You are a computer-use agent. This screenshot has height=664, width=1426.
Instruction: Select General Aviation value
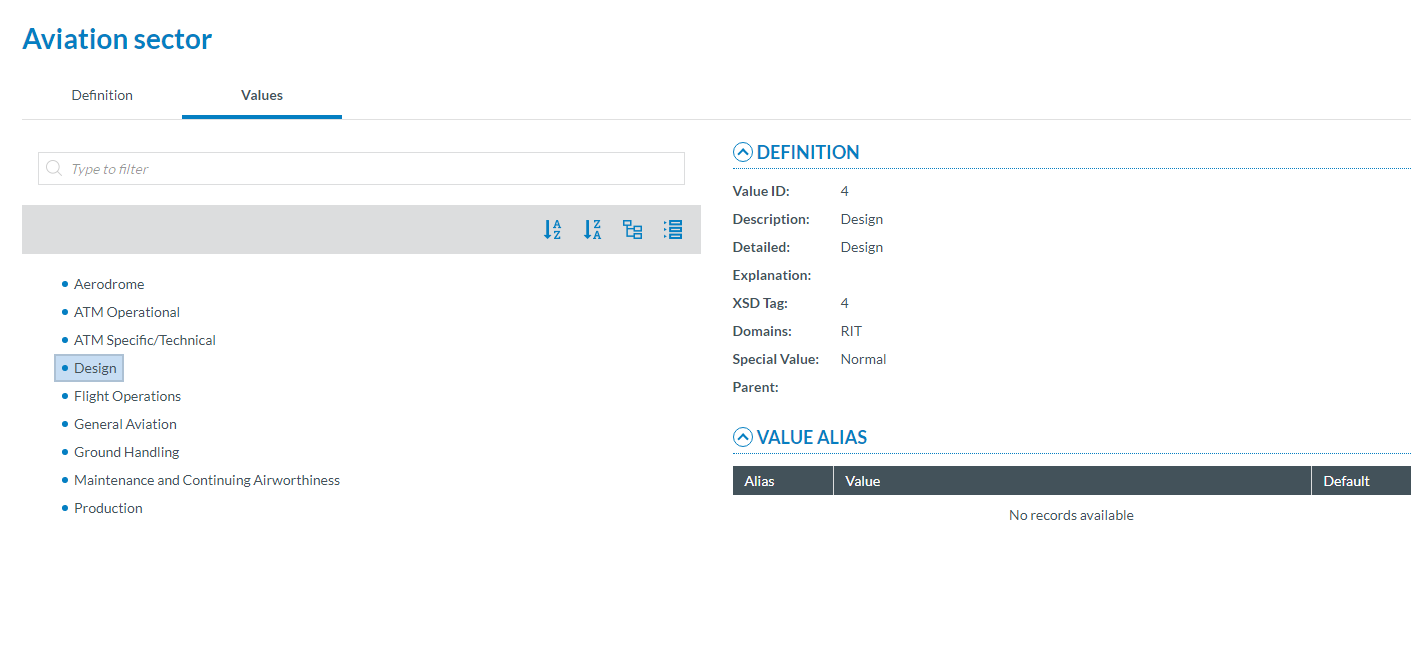tap(125, 425)
